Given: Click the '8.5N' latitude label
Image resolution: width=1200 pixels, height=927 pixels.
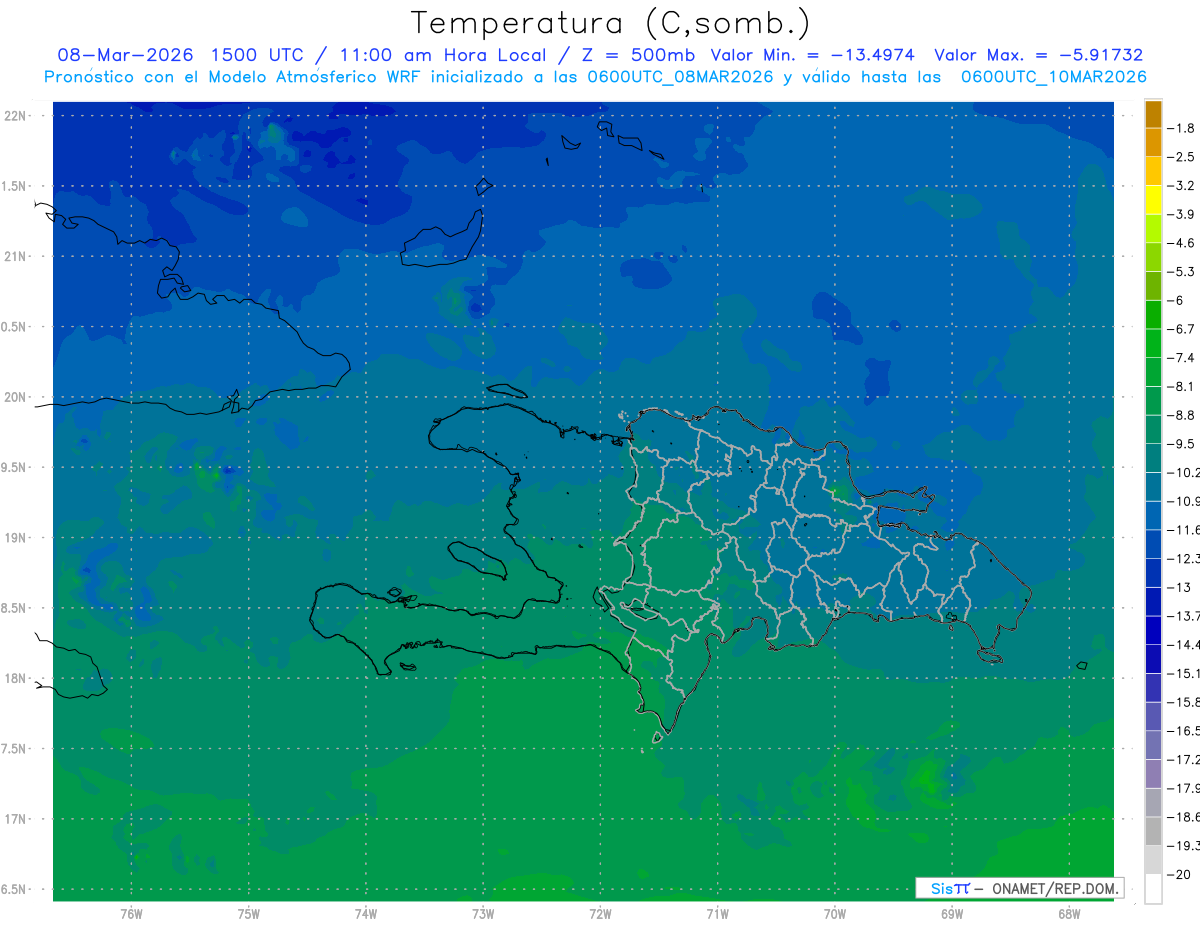Looking at the screenshot, I should [15, 608].
